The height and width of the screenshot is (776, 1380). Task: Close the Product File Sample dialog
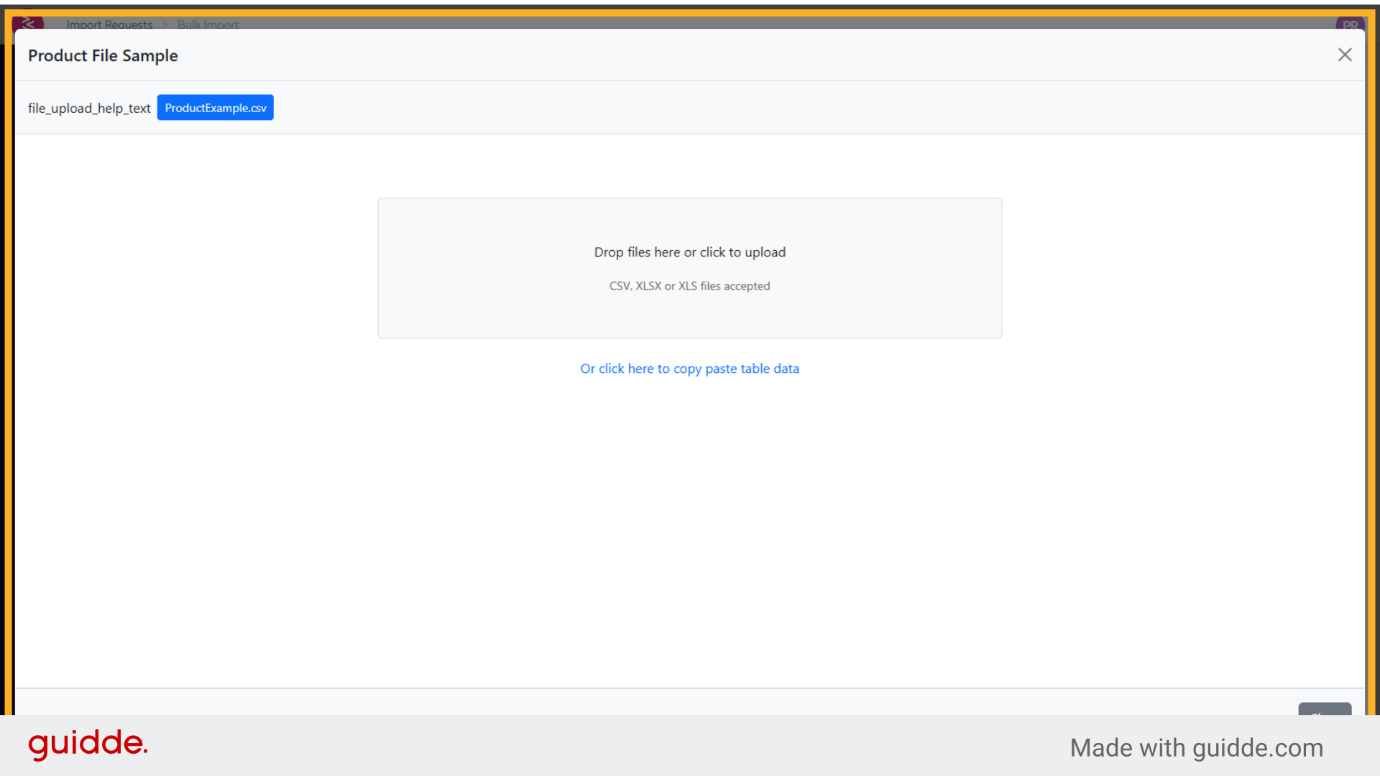tap(1344, 55)
